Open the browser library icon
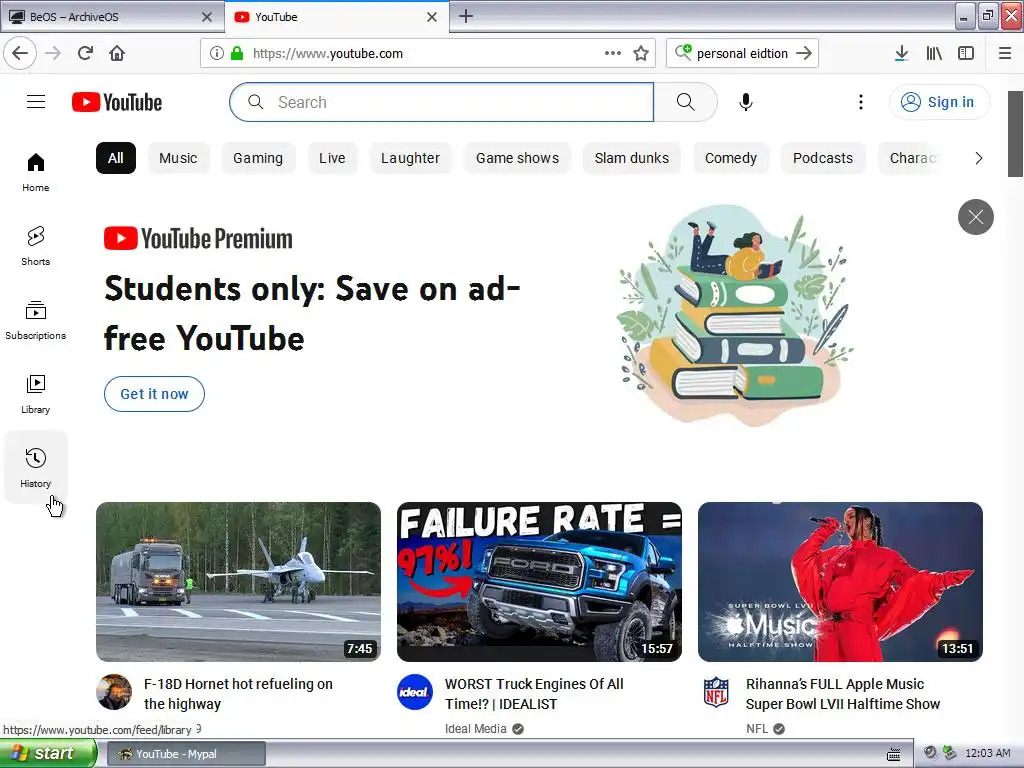This screenshot has height=768, width=1024. [x=934, y=54]
